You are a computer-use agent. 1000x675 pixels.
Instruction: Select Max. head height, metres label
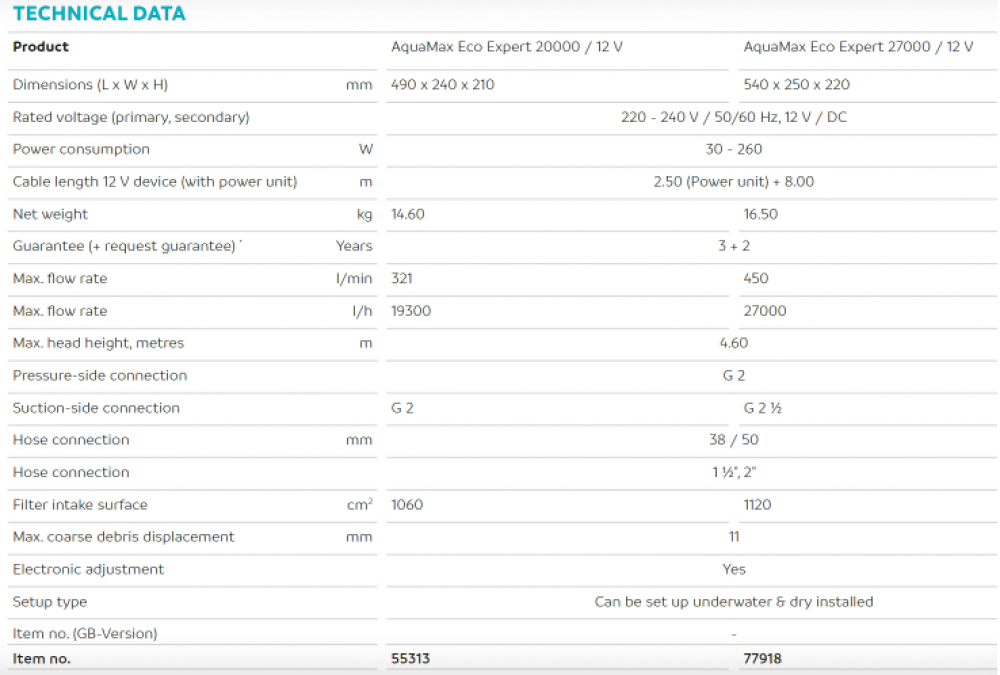pyautogui.click(x=98, y=343)
